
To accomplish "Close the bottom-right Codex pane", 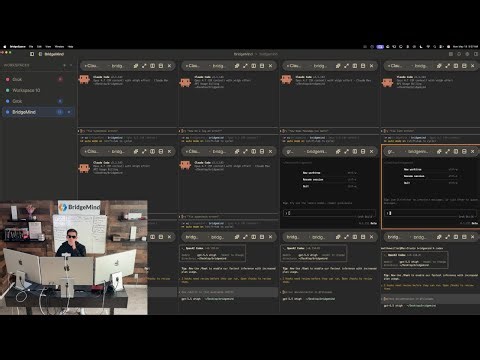I will [x=472, y=237].
